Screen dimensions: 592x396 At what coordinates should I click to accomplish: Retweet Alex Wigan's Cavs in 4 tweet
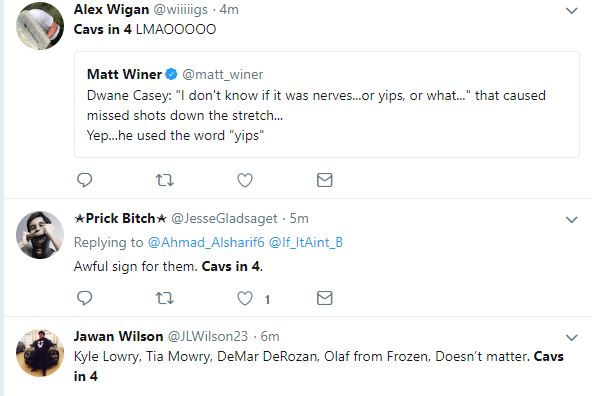(165, 180)
